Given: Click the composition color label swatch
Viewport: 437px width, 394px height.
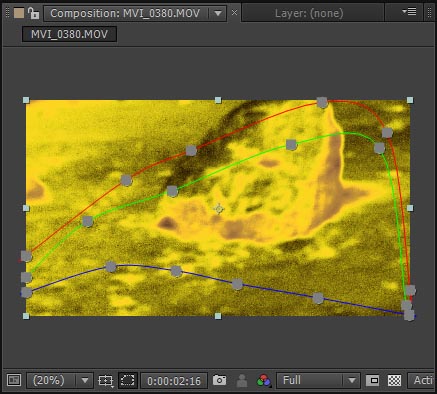Looking at the screenshot, I should [19, 13].
